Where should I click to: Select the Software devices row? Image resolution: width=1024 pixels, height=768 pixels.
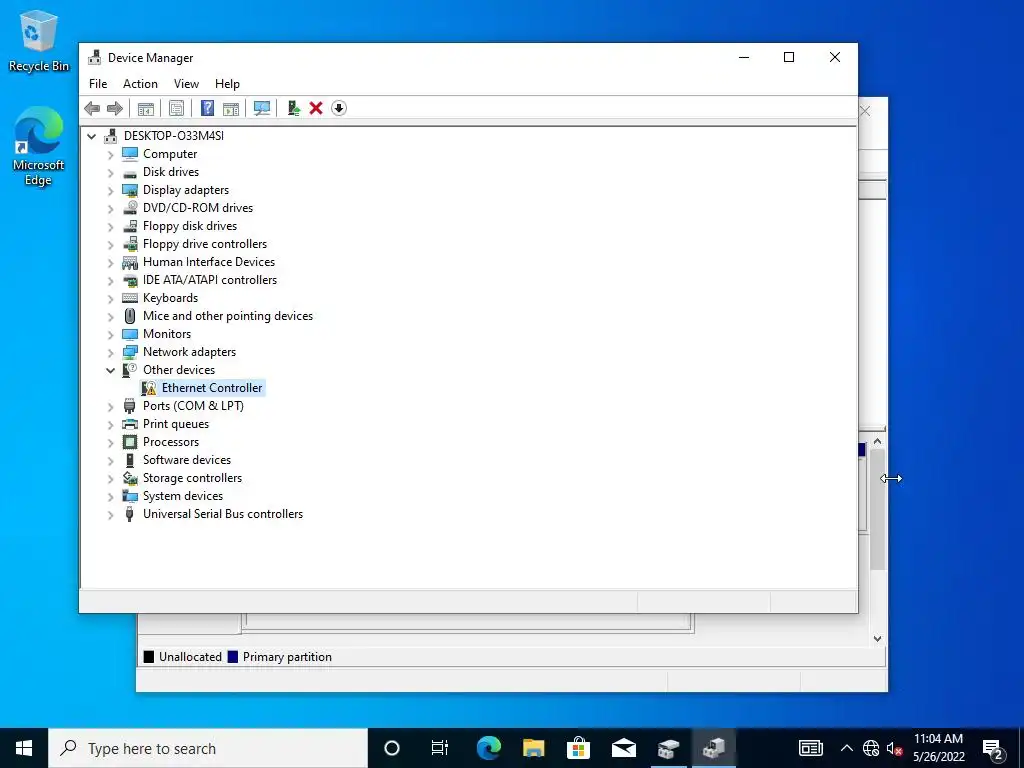(x=186, y=460)
